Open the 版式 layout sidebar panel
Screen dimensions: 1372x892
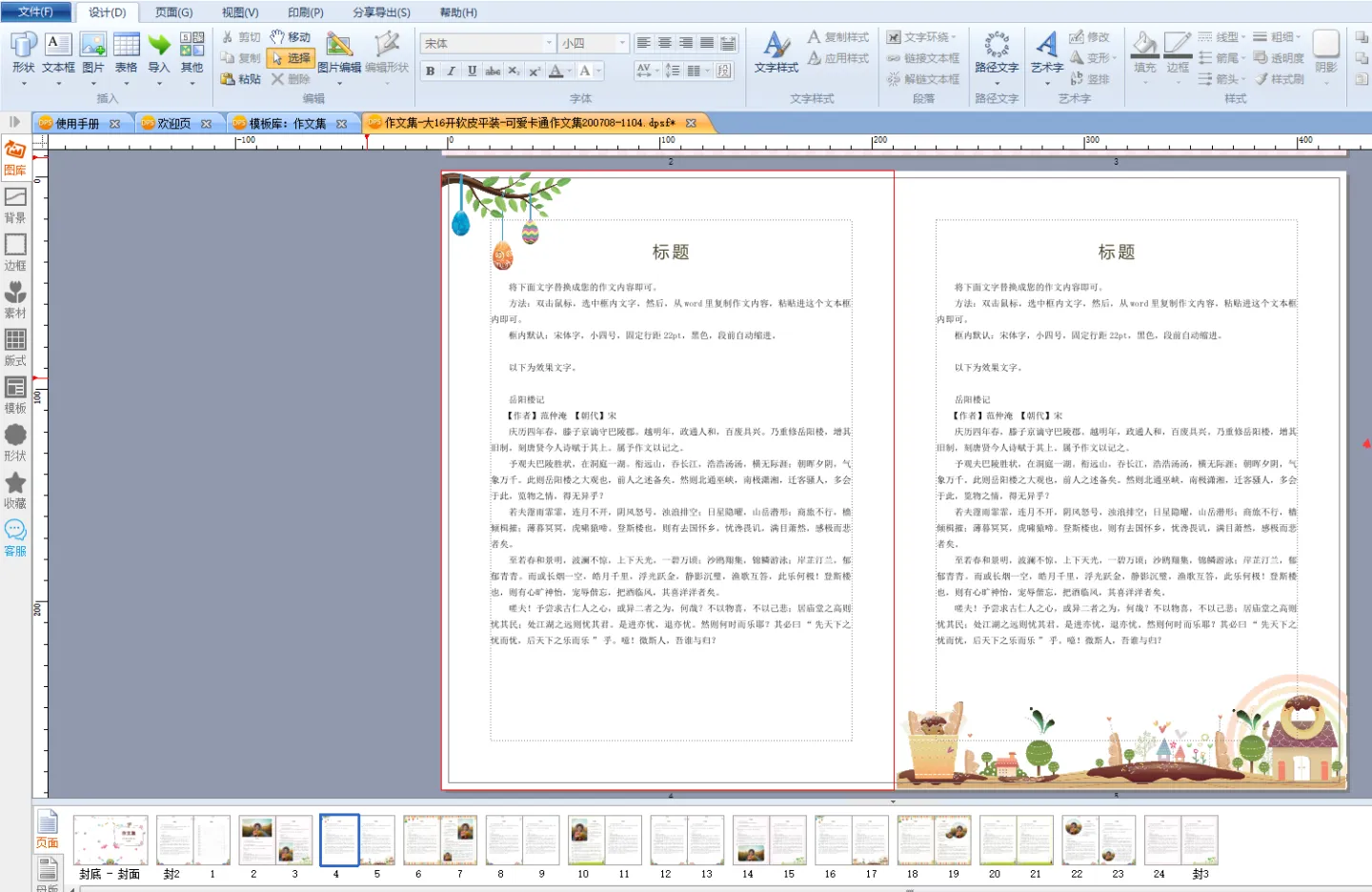(x=15, y=349)
